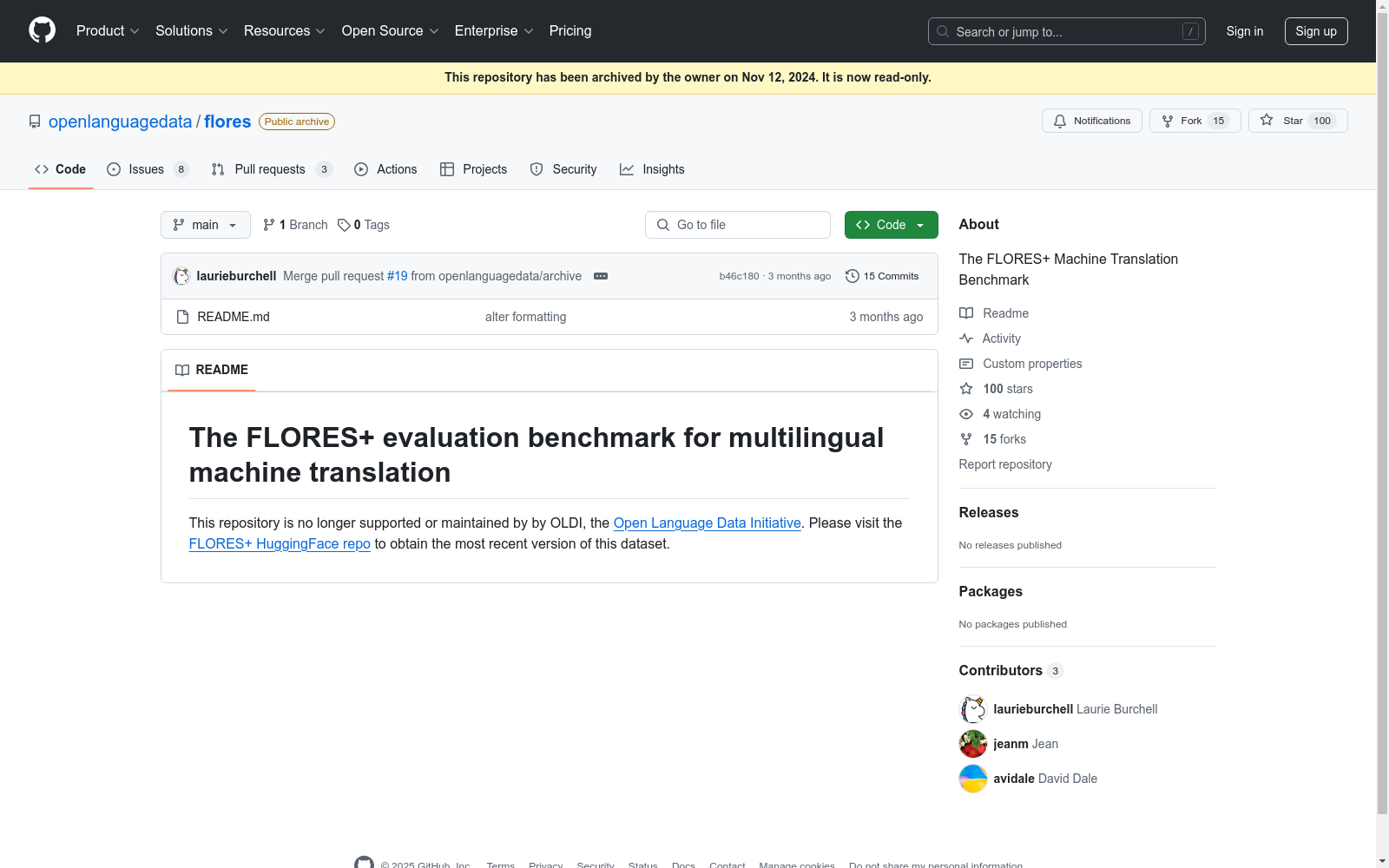The image size is (1389, 868).
Task: Click the tag icon beside 0 Tags
Action: point(344,225)
